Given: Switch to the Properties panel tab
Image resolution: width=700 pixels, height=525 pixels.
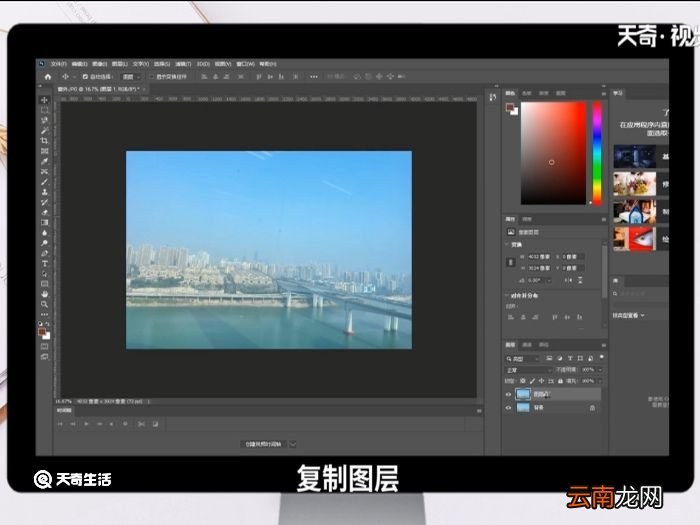Looking at the screenshot, I should click(510, 219).
